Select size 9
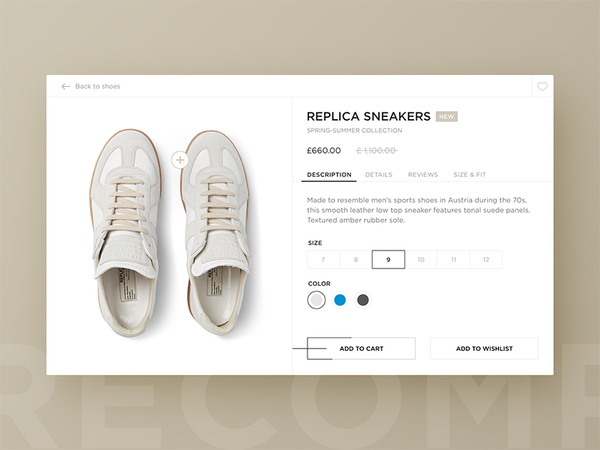 point(388,259)
